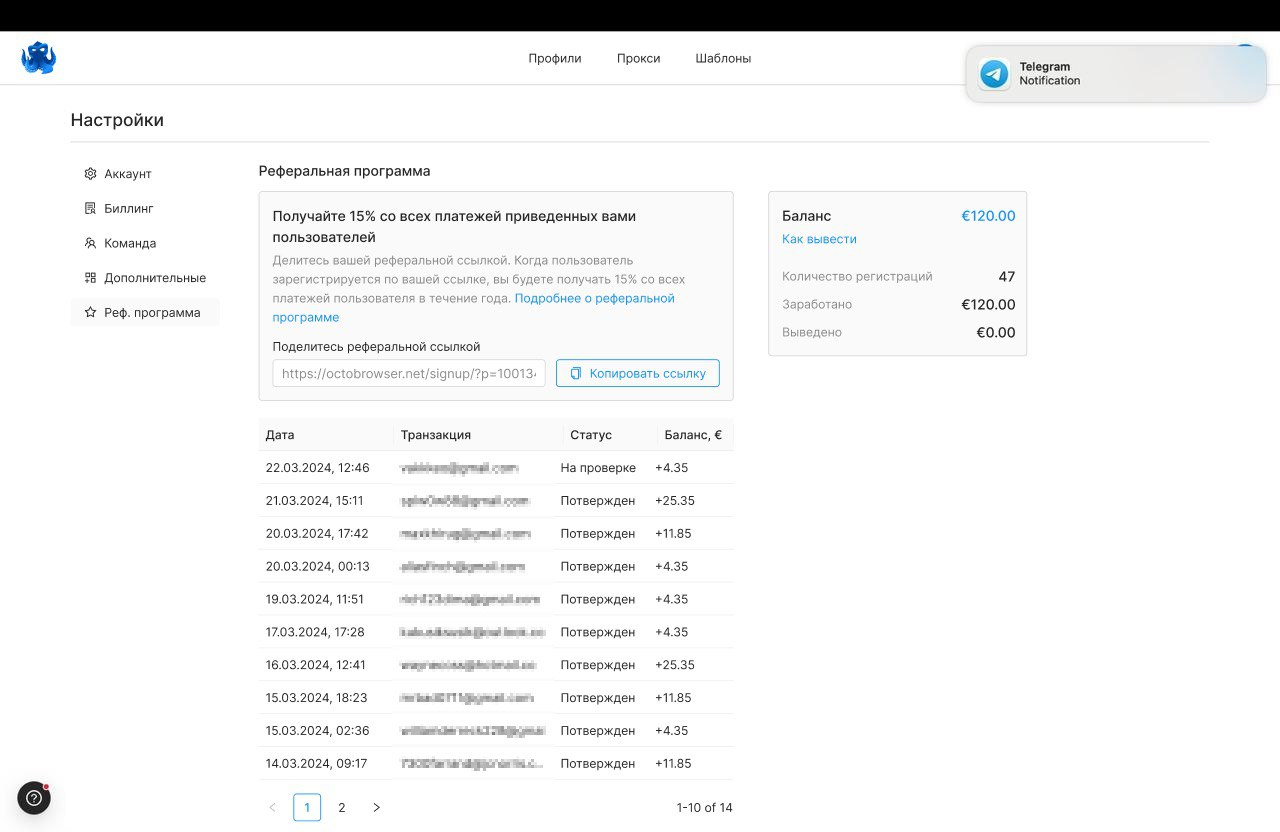Click date 15.03.2024, 18:23
Screen dimensions: 1280x832
(316, 698)
